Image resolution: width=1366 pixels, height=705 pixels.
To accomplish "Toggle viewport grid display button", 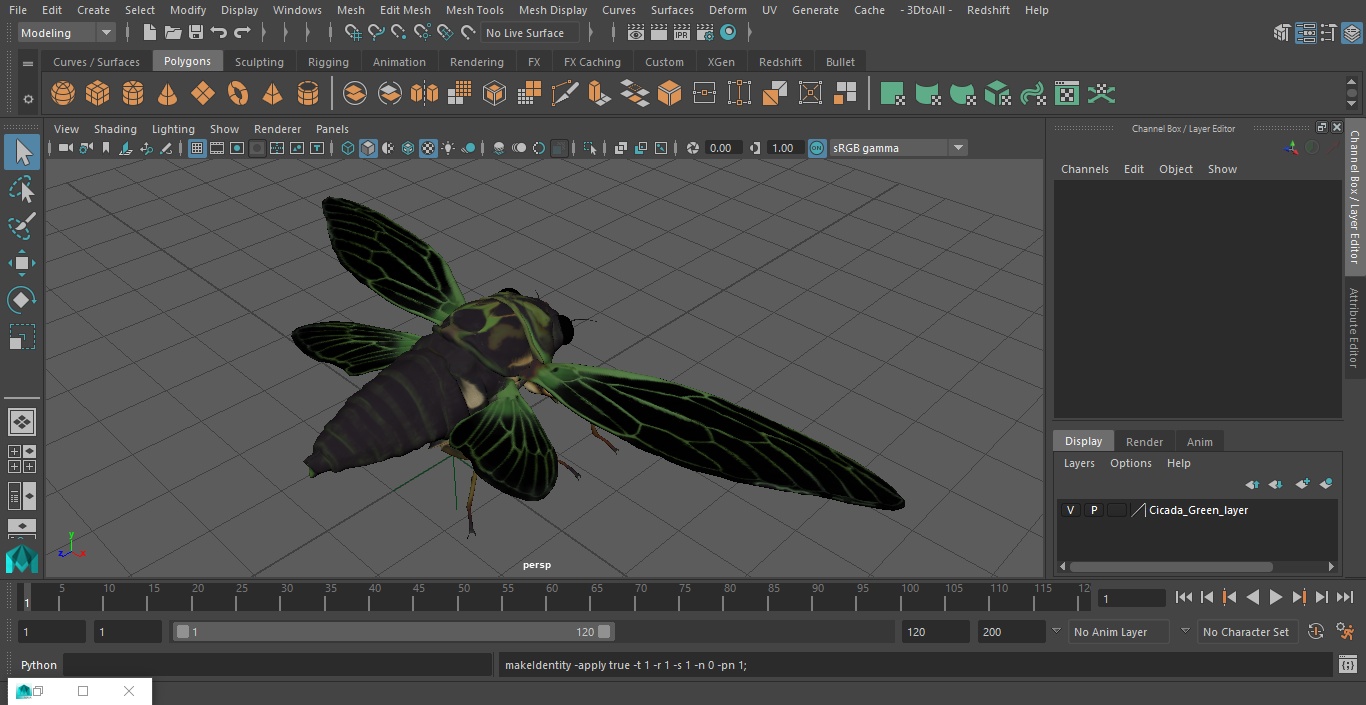I will [197, 148].
